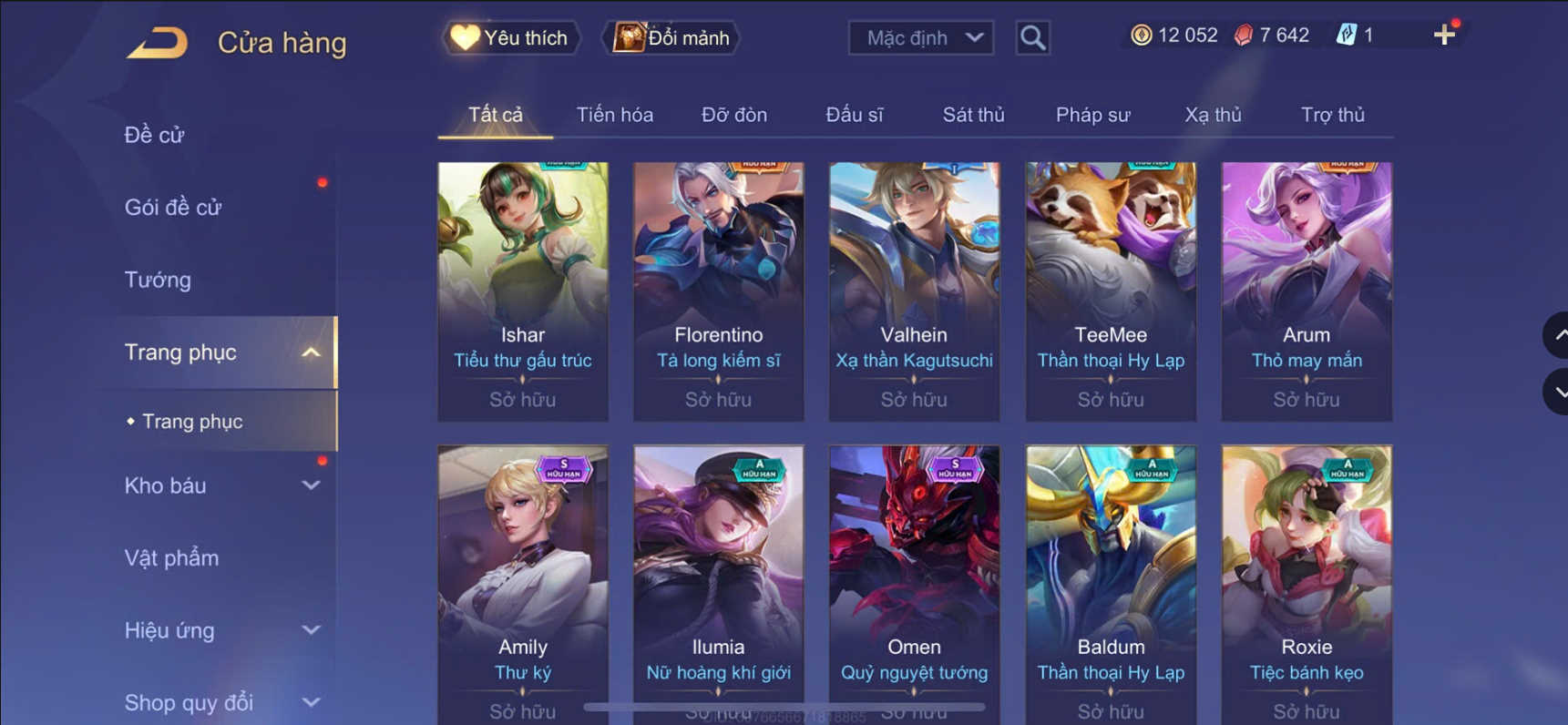
Task: Switch to the Sát thủ tab
Action: click(x=973, y=115)
